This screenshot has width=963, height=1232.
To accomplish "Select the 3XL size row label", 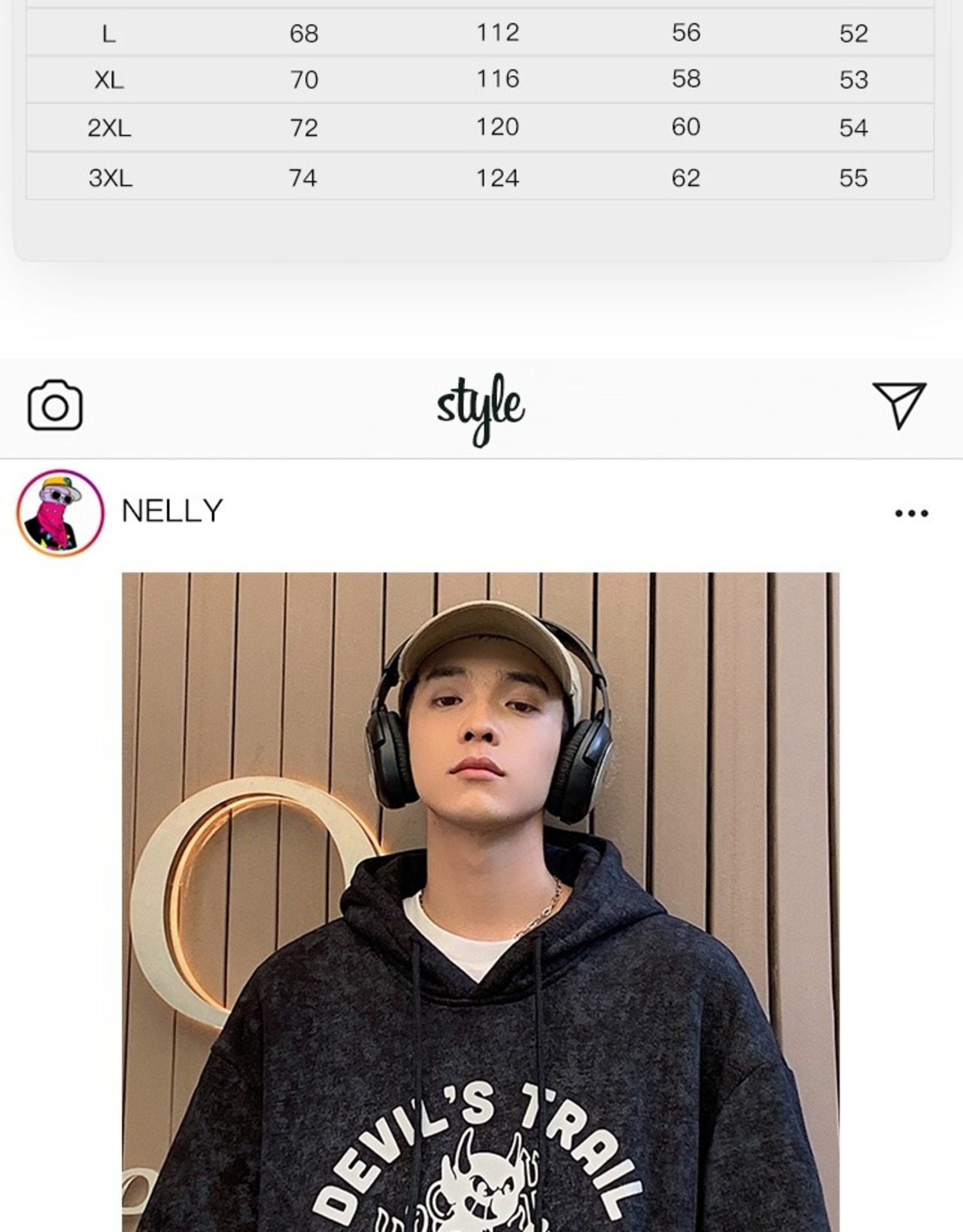I will pyautogui.click(x=111, y=178).
